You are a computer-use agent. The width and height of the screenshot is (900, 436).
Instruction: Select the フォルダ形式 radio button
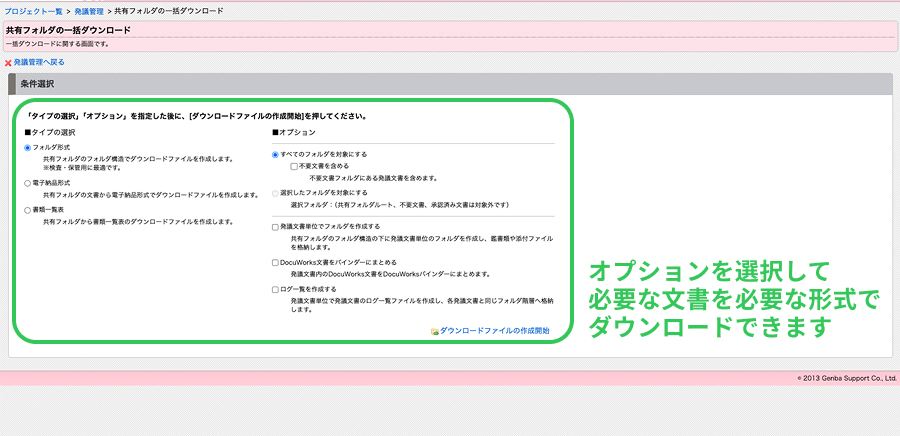point(28,148)
